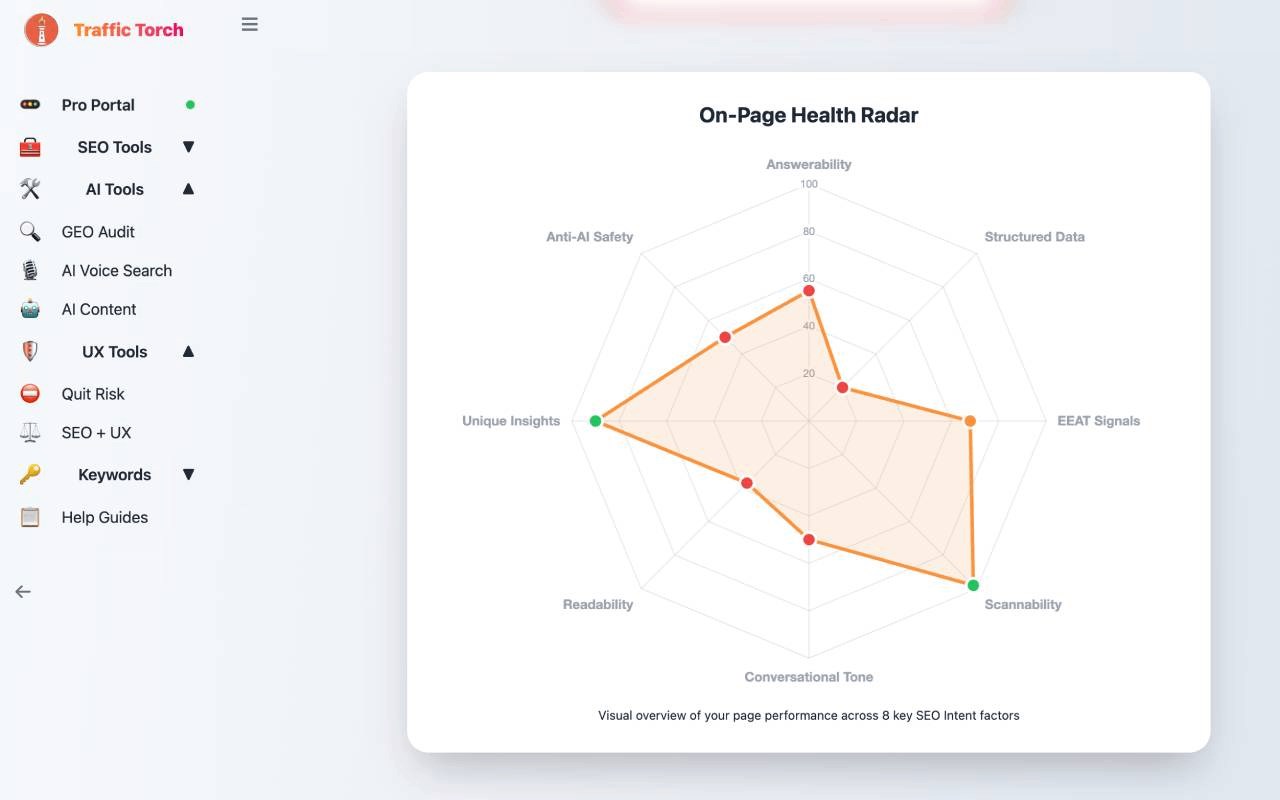Click the green Unique Insights data point
The width and height of the screenshot is (1280, 800).
pos(596,421)
